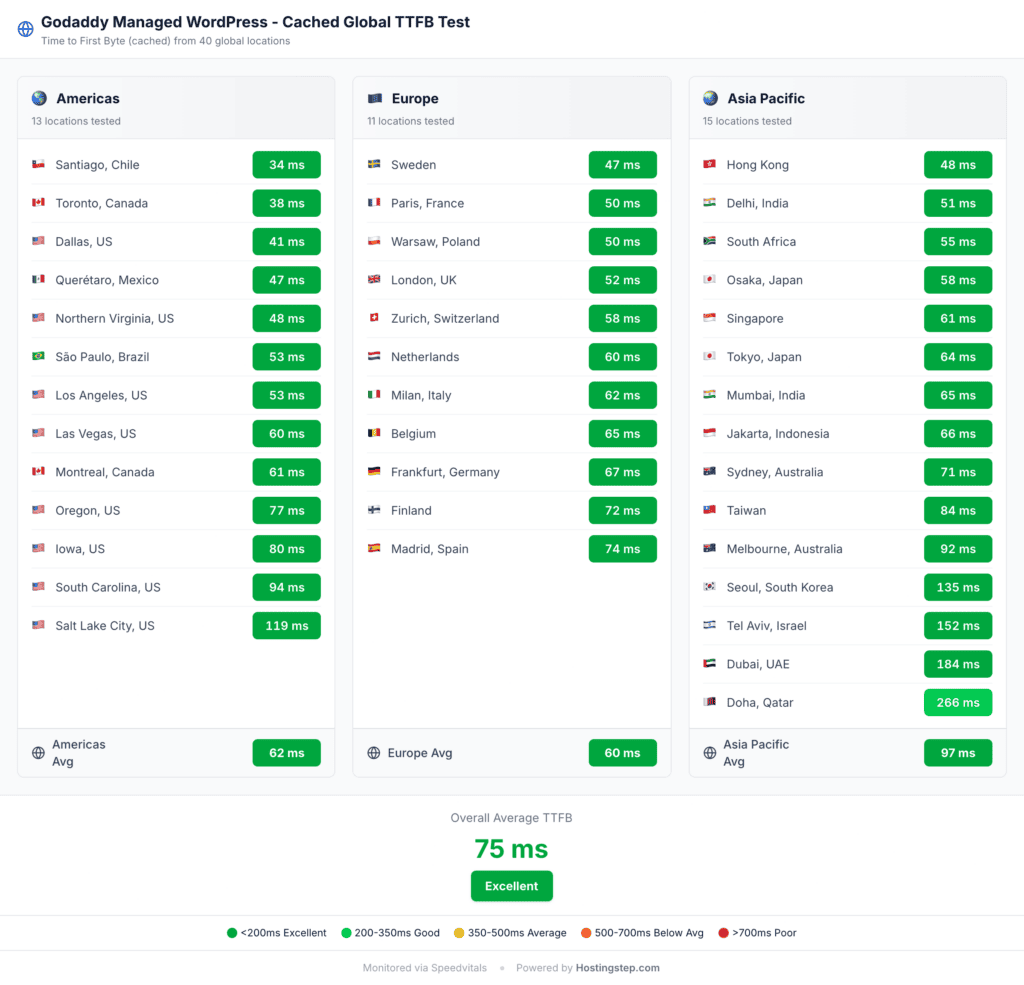1024x985 pixels.
Task: Click the Europe EU flag icon
Action: [x=375, y=98]
